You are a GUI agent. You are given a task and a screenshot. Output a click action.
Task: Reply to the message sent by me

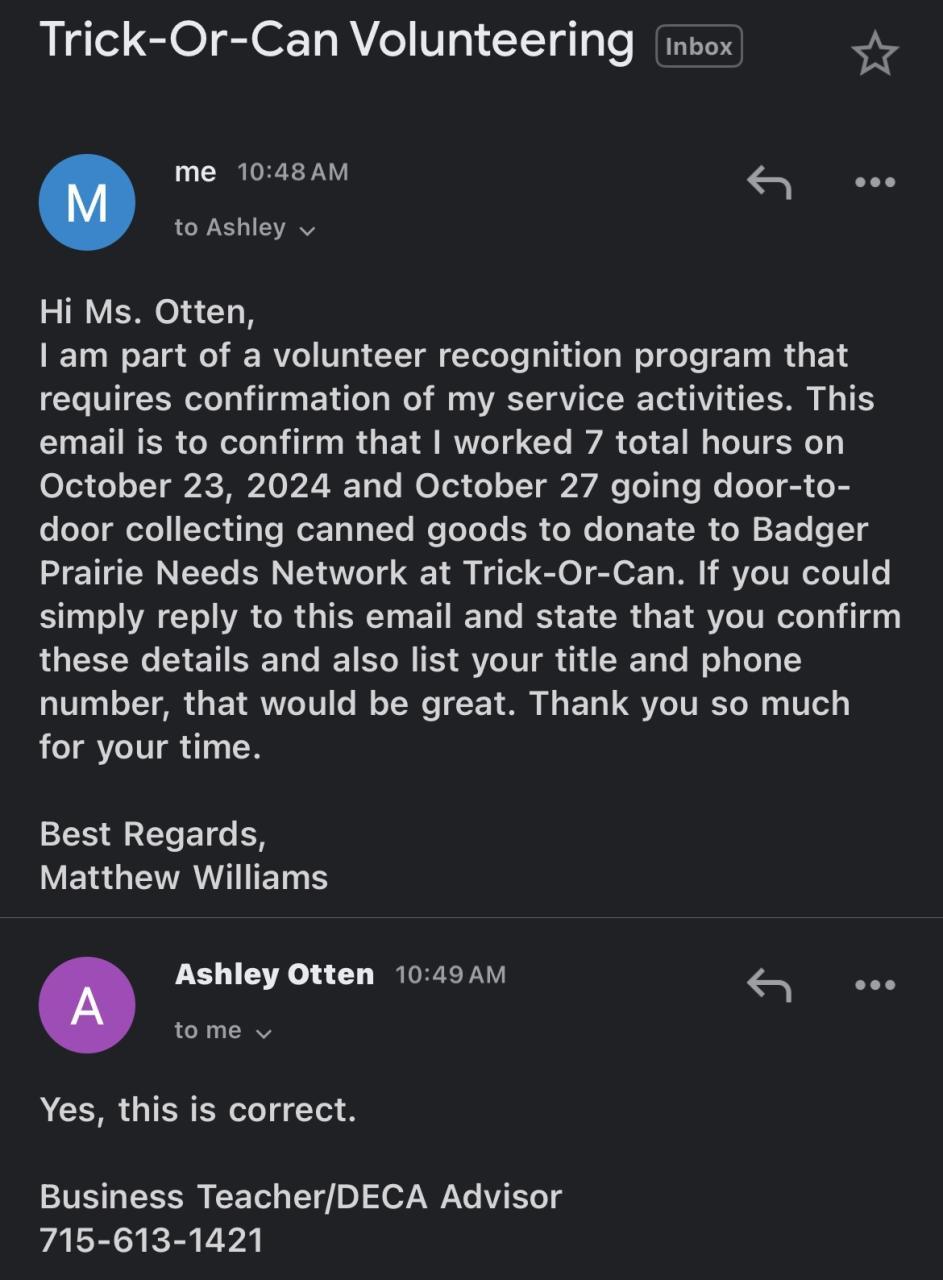(x=769, y=183)
